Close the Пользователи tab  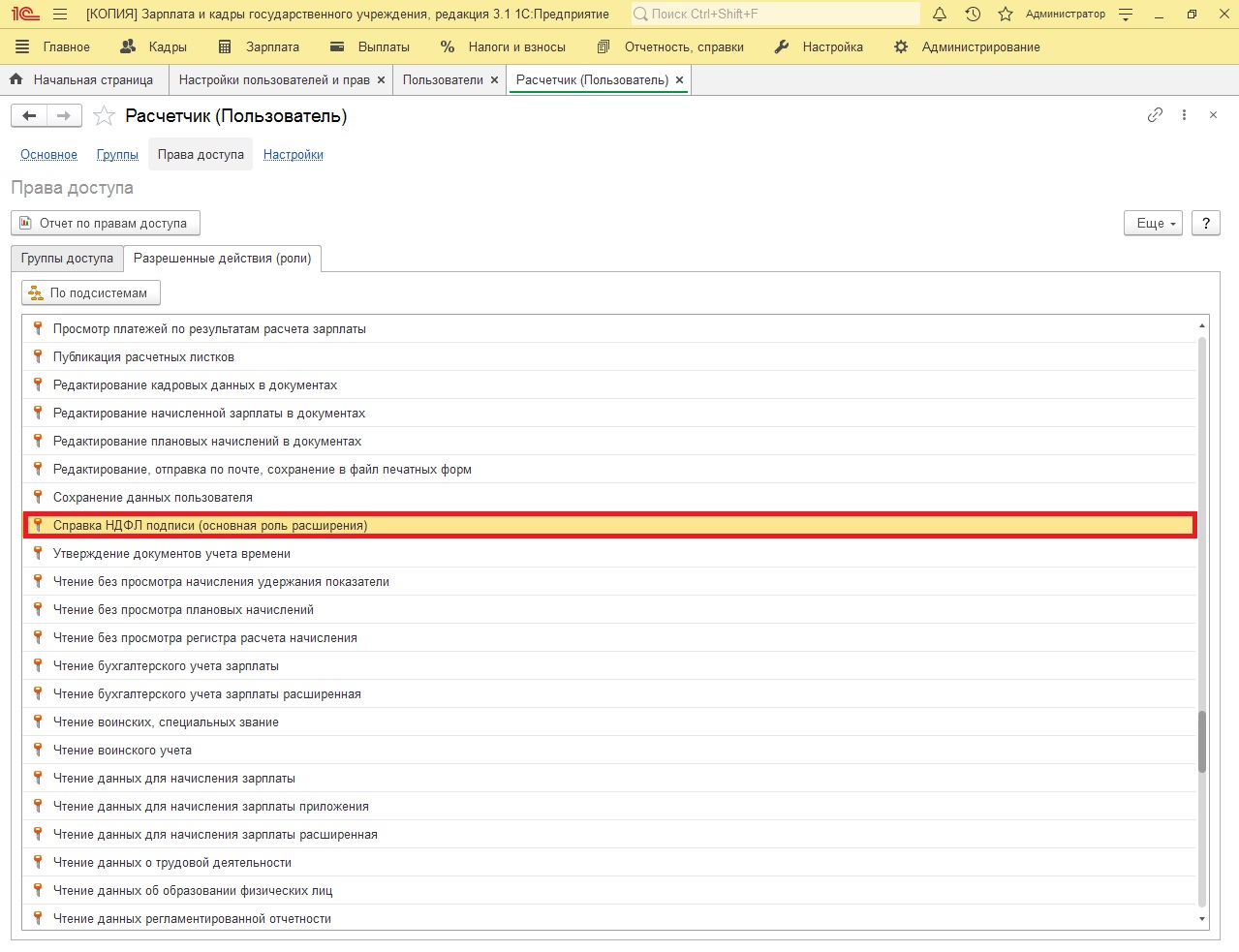coord(494,80)
